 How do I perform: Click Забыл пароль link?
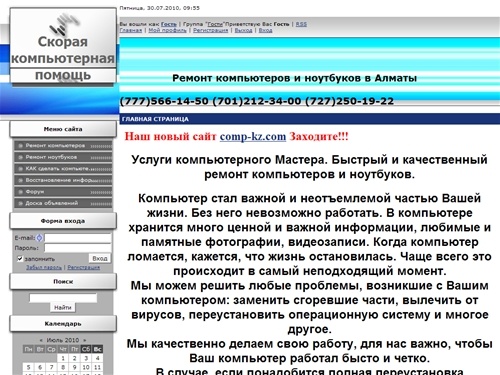click(x=44, y=267)
